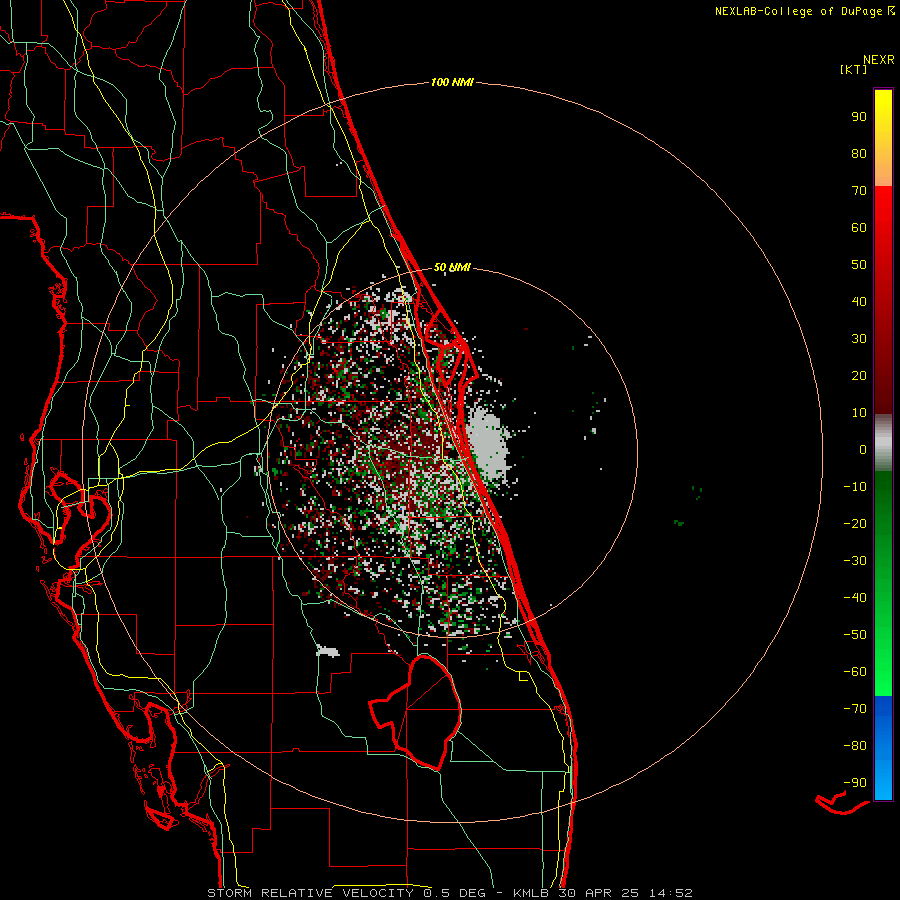Image resolution: width=900 pixels, height=900 pixels.
Task: Click the 60 knot scale label
Action: (x=859, y=227)
